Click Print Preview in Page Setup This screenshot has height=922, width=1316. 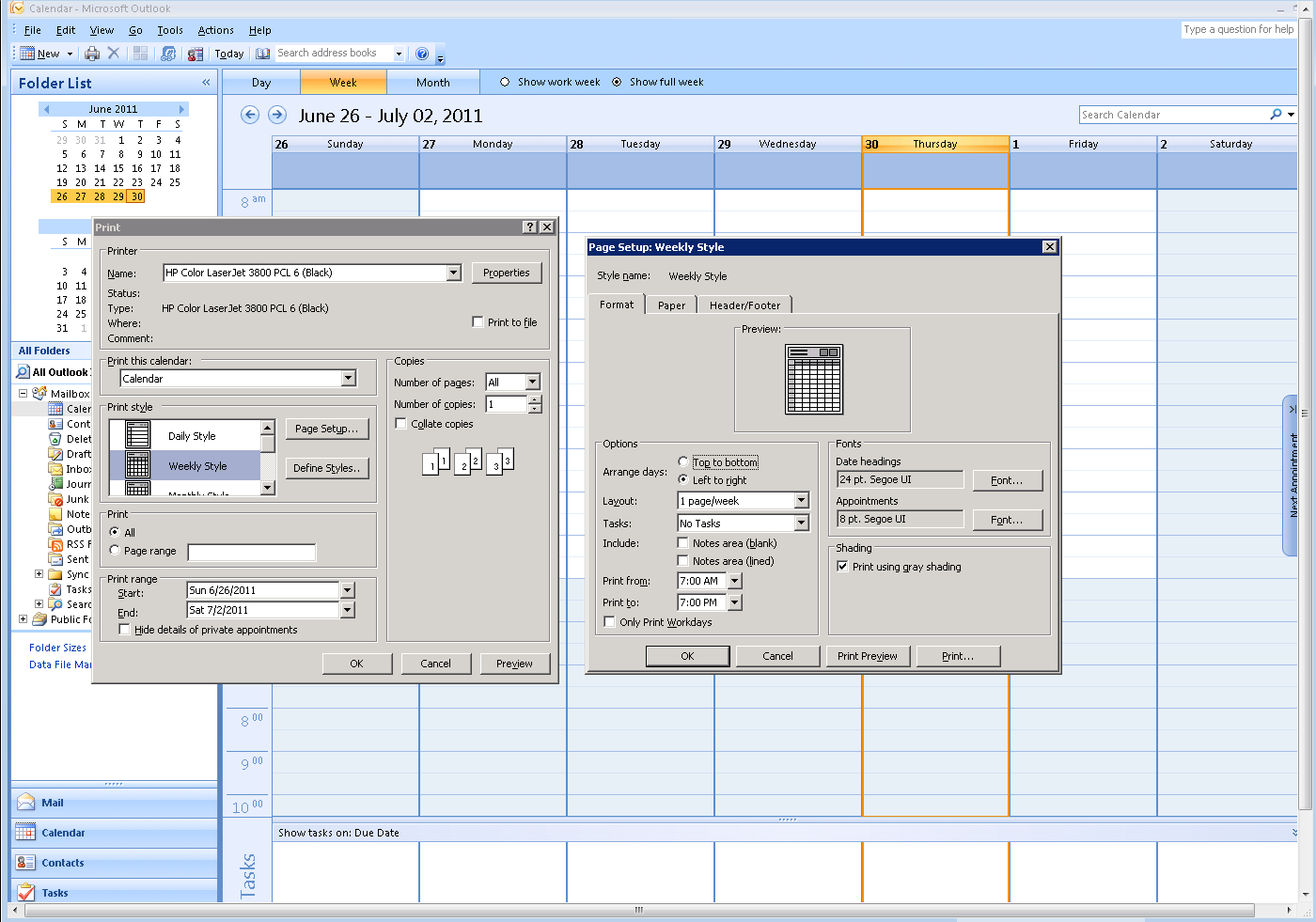click(867, 656)
